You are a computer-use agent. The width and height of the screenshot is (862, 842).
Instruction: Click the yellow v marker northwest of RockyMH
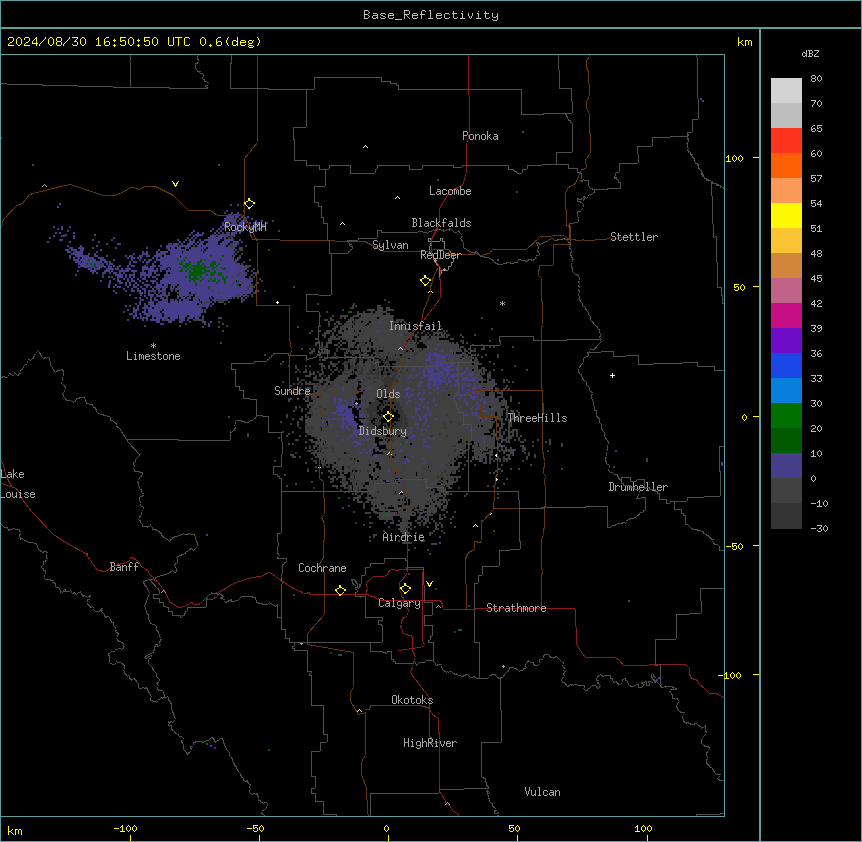(175, 184)
